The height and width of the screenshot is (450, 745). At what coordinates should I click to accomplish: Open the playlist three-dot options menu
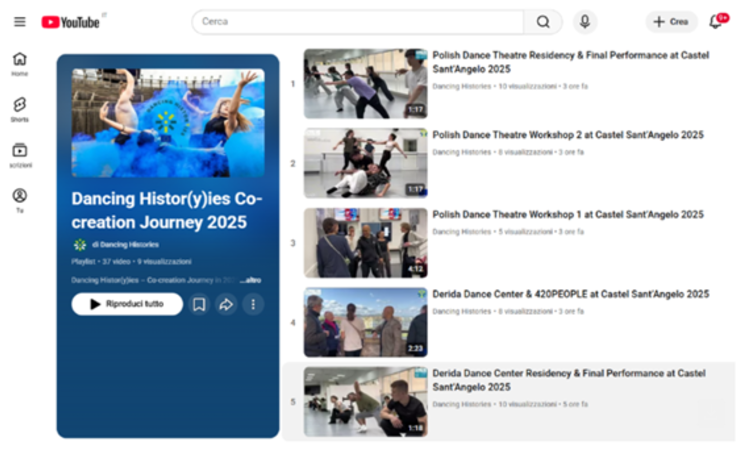253,304
